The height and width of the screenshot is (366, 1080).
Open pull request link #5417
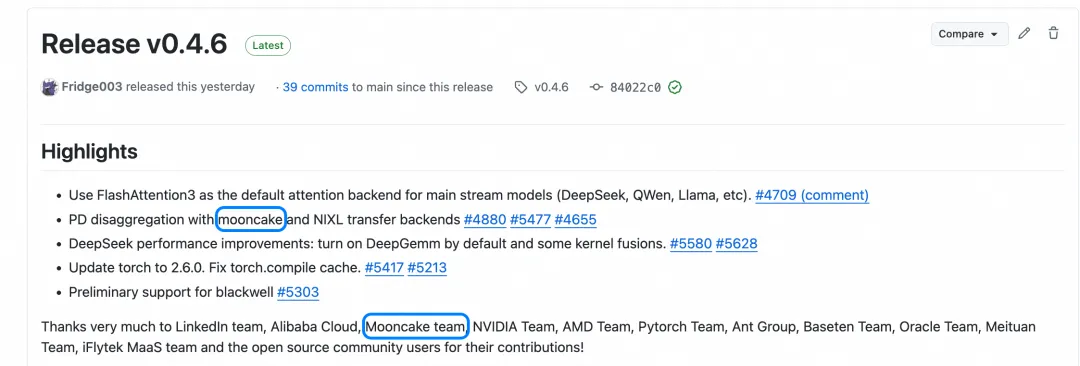point(384,267)
